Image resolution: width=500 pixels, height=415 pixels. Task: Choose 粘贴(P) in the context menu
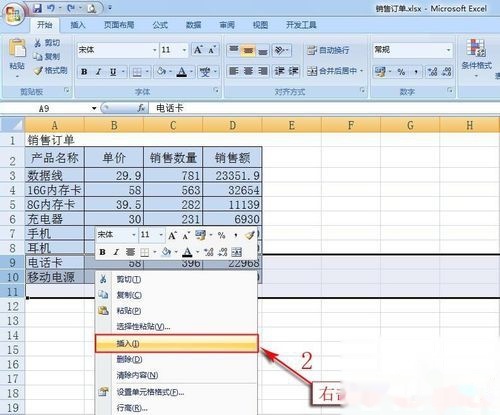[x=177, y=311]
